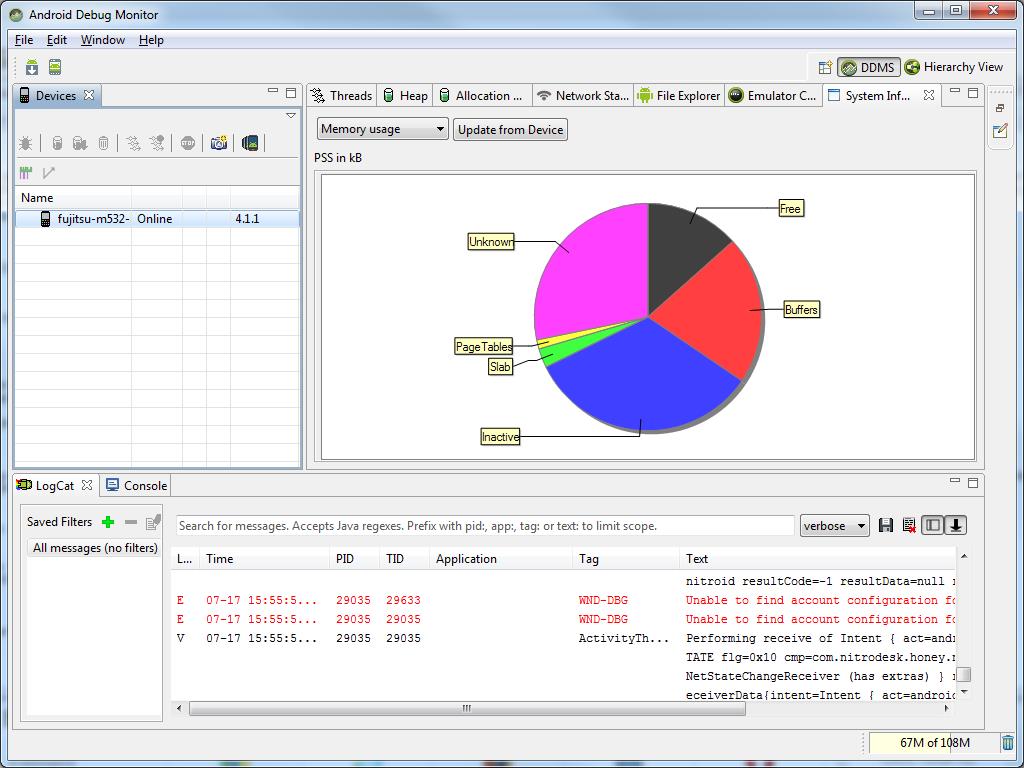Screen dimensions: 1024x768
Task: Click the Open Perspective icon
Action: [825, 67]
